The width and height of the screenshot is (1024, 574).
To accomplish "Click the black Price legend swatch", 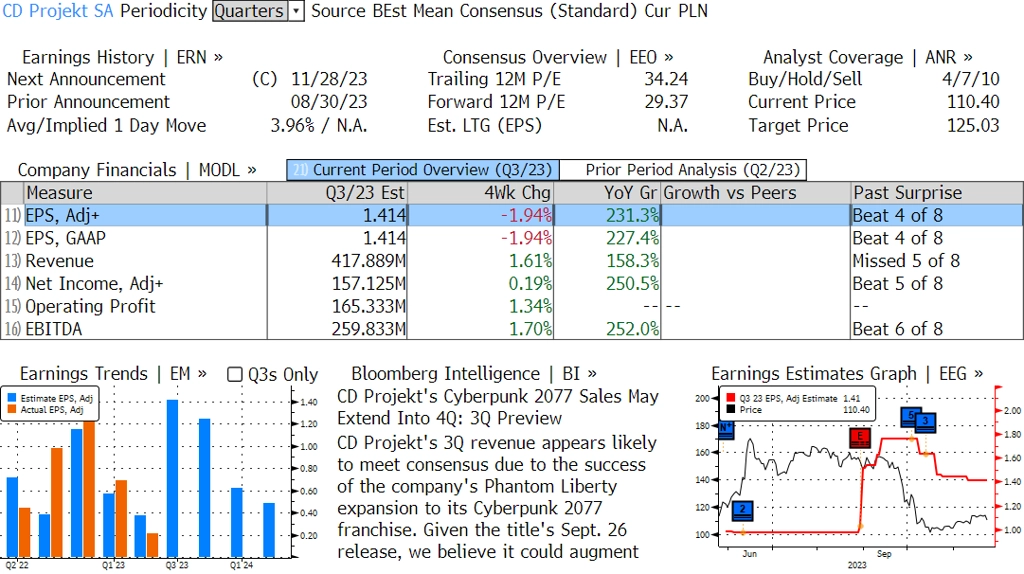I will pos(730,409).
